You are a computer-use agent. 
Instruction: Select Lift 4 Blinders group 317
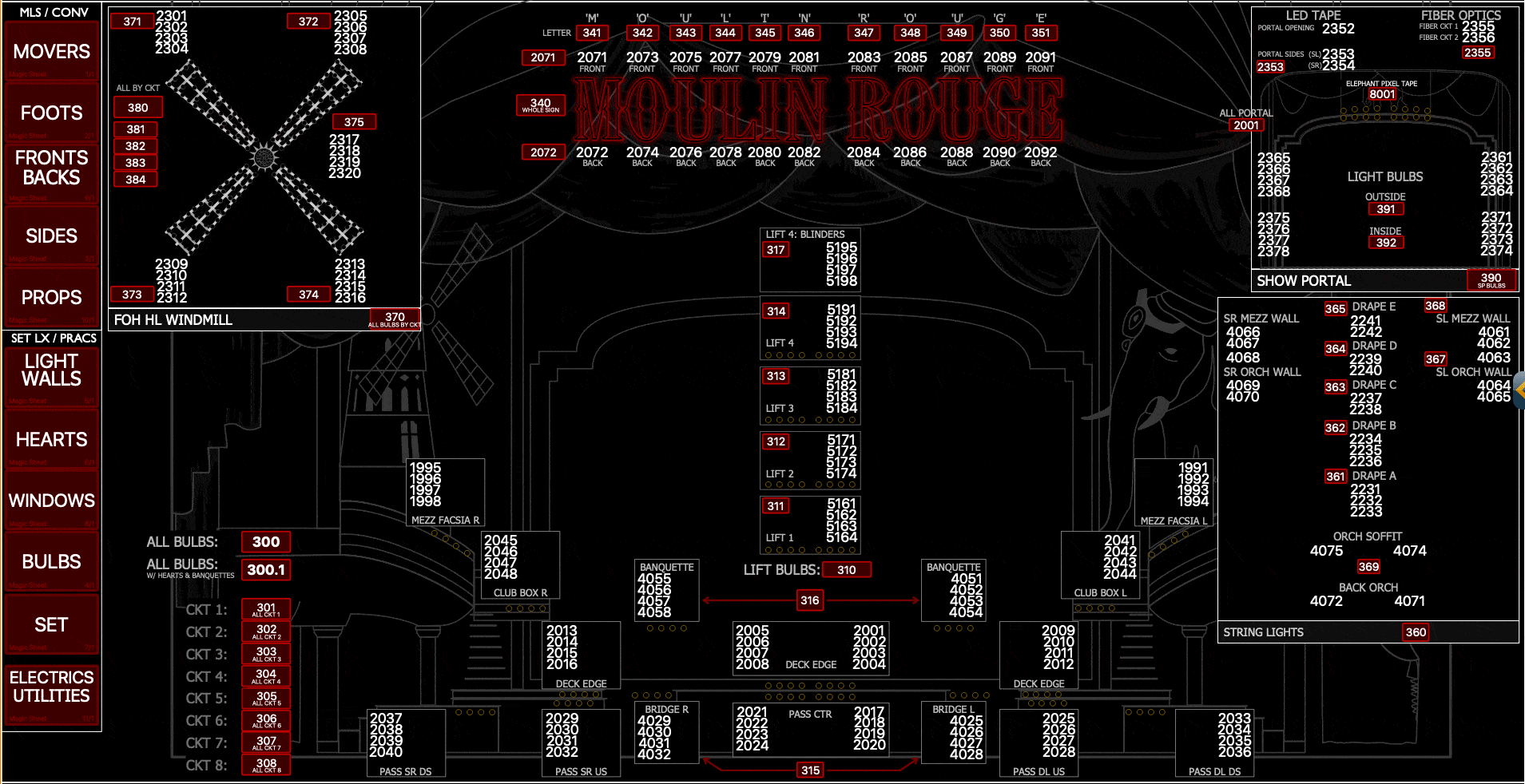pyautogui.click(x=776, y=250)
